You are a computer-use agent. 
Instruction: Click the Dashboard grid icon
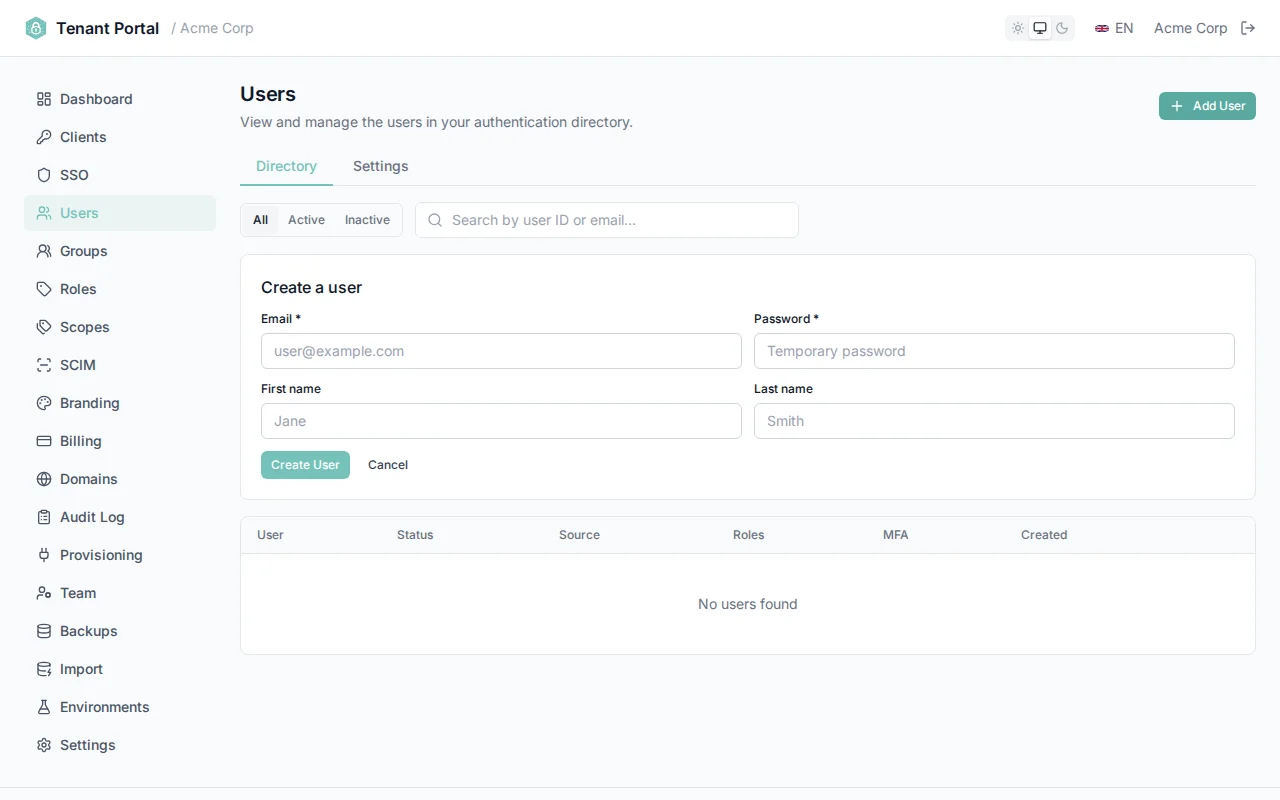click(x=44, y=99)
